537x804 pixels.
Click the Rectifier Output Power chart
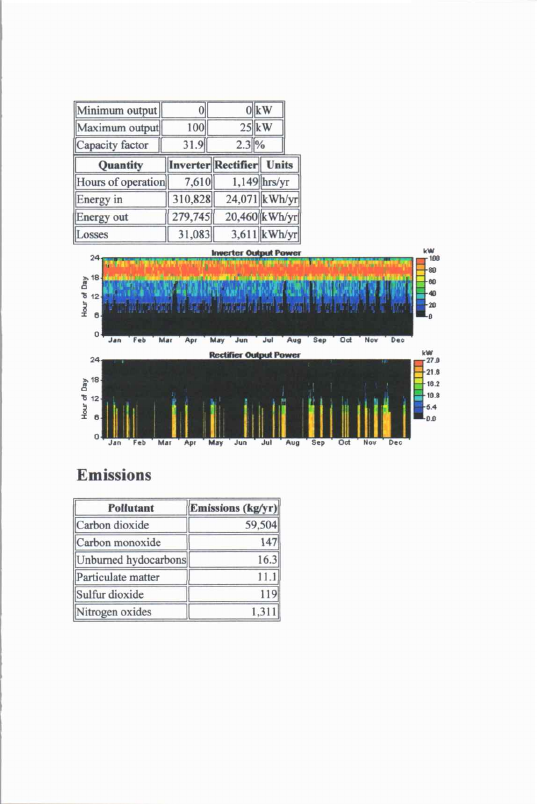tap(257, 398)
